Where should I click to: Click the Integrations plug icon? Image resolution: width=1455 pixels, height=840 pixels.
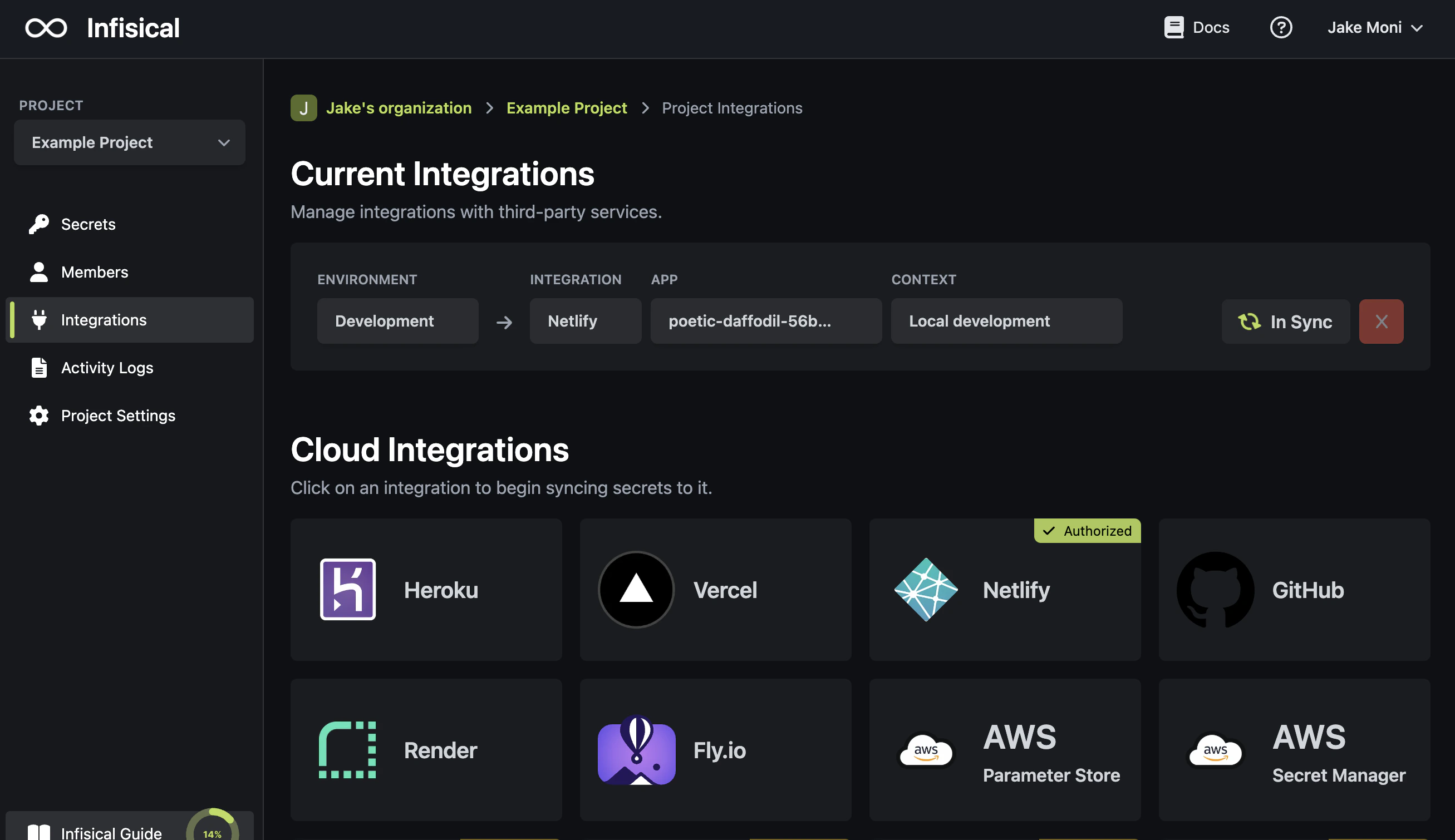[x=38, y=320]
